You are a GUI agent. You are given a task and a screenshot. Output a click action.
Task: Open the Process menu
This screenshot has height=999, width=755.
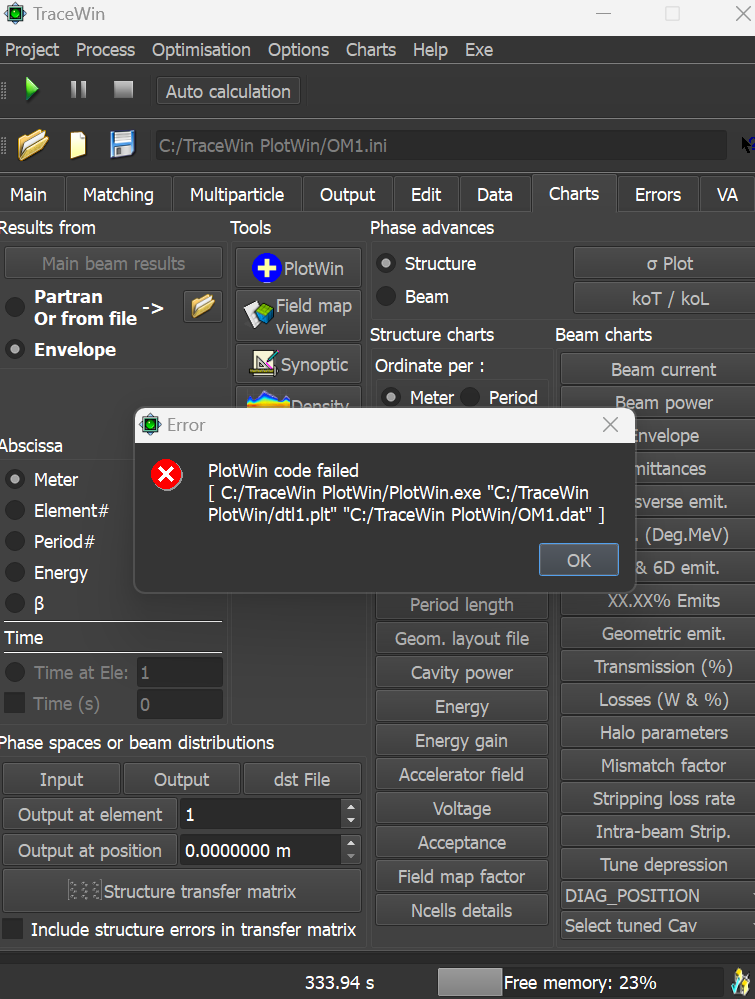[x=105, y=50]
